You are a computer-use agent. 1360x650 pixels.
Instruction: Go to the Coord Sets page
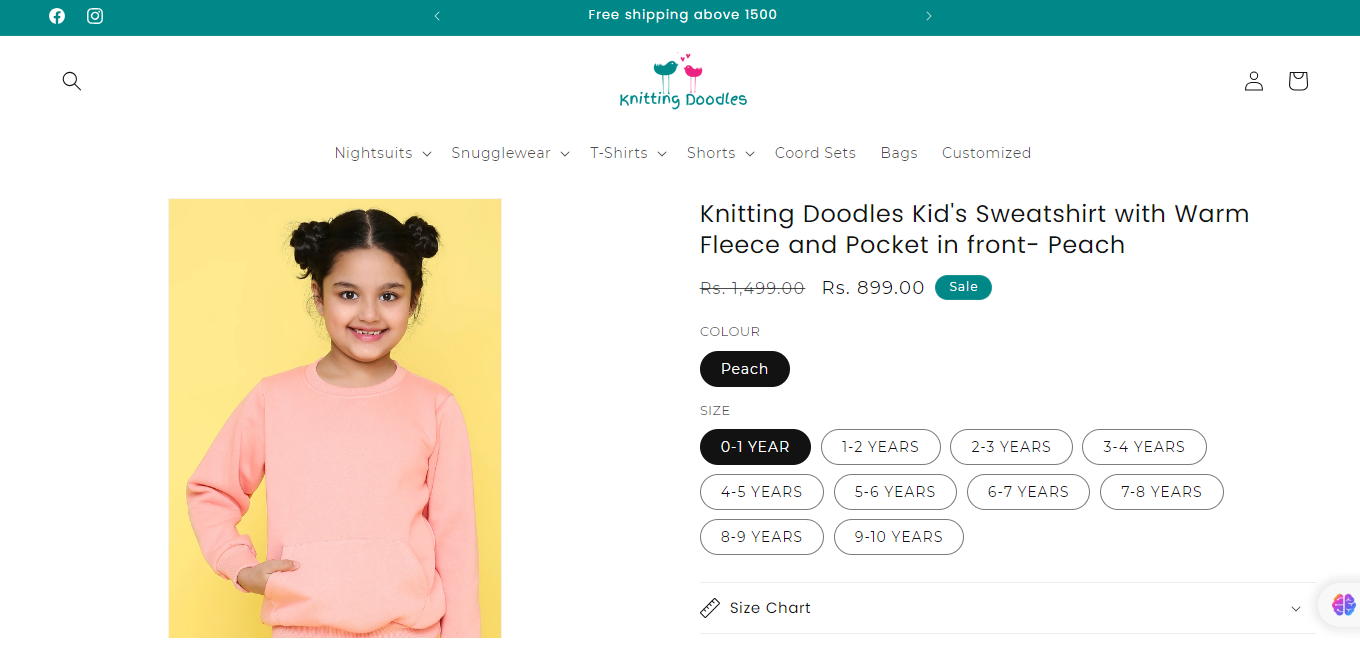point(815,153)
